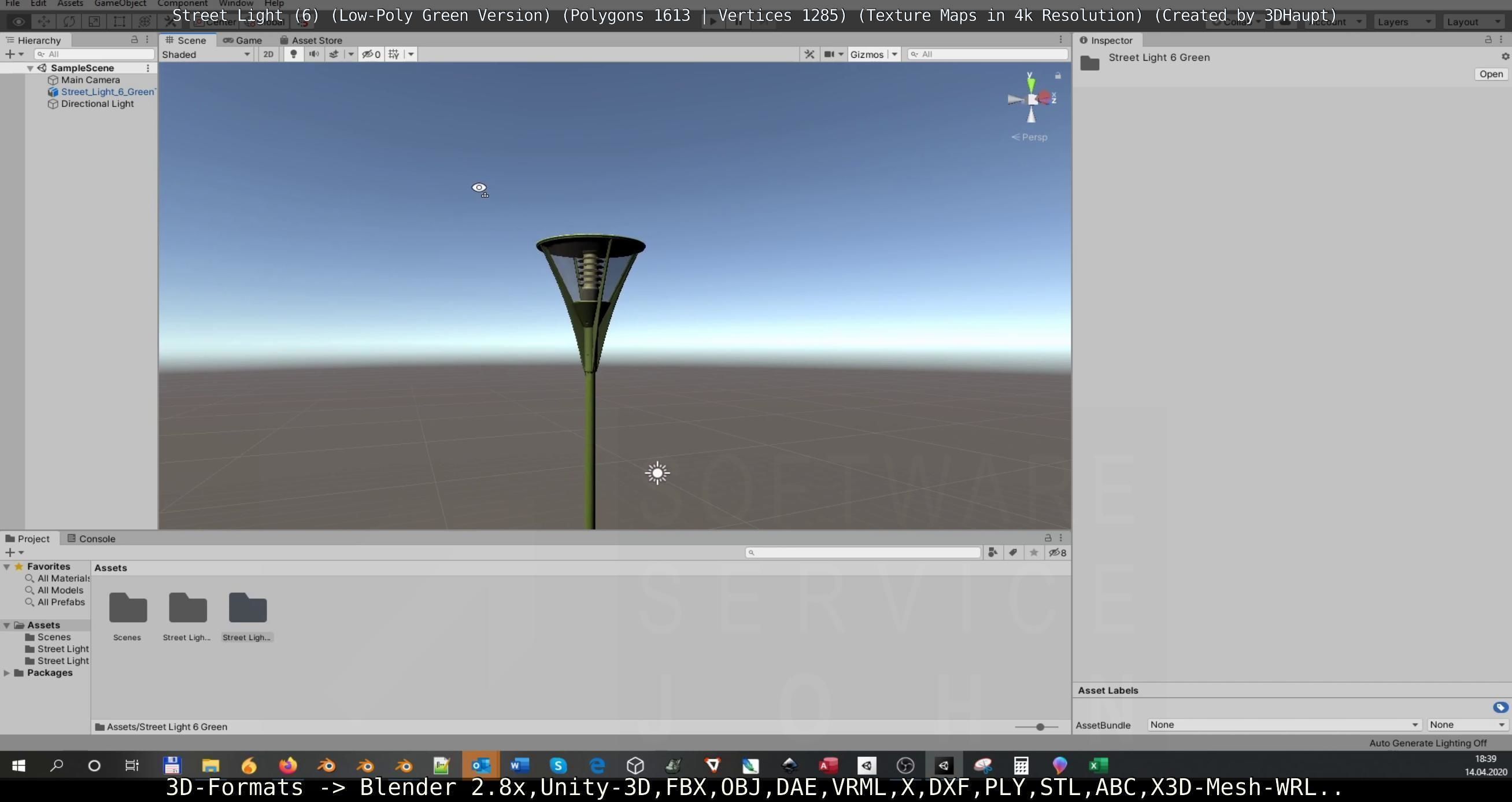1512x802 pixels.
Task: Toggle hidden objects visibility counter in Scene
Action: (371, 54)
